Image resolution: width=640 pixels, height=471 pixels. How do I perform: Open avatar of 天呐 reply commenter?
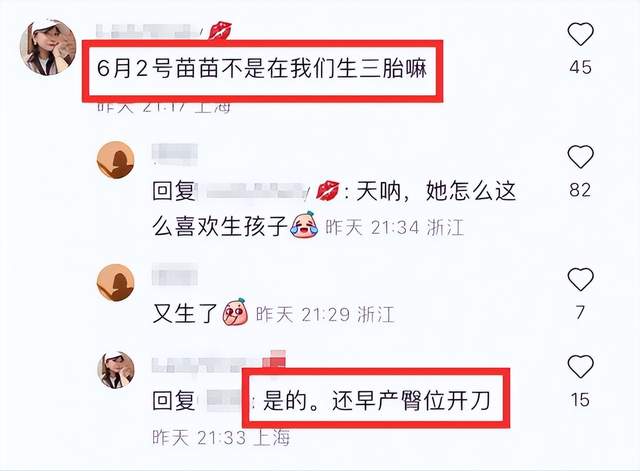pos(116,160)
